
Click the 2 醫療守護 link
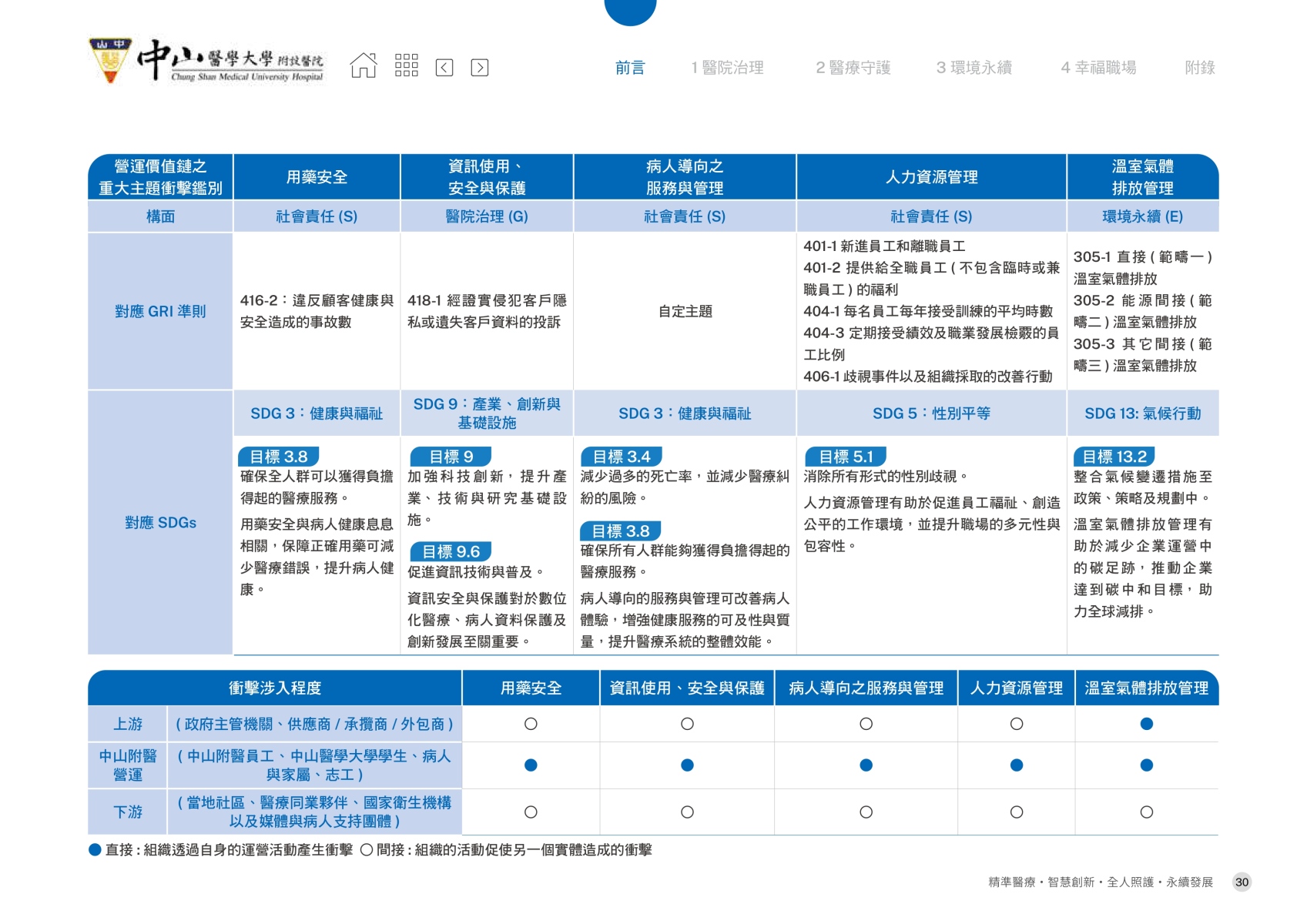853,68
